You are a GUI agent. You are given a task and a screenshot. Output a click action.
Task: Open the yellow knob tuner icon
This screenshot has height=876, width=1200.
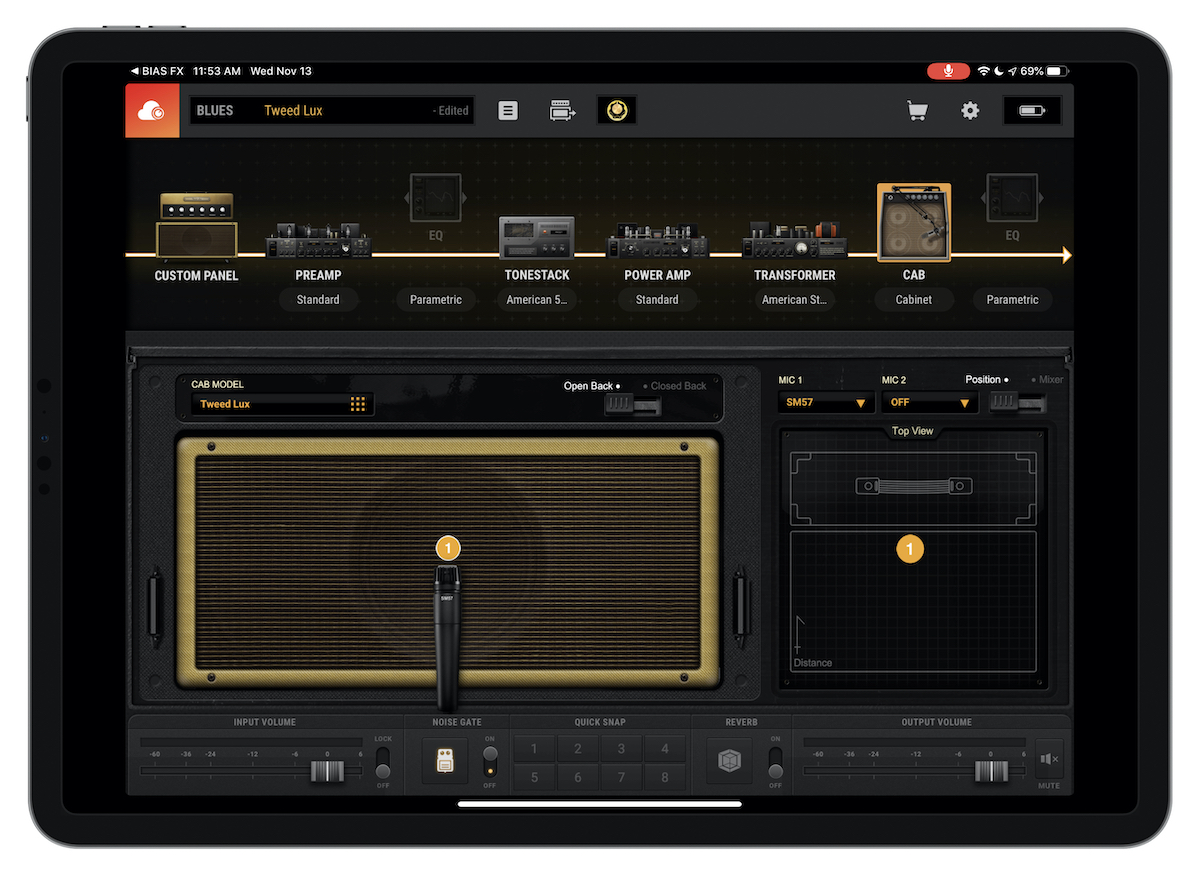[617, 111]
